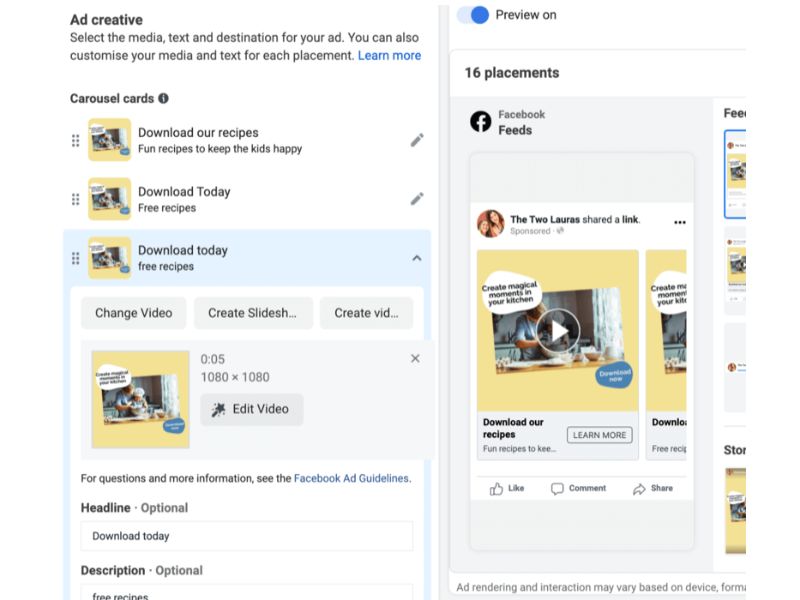Select the Download our recipes card thumbnail
Screen dimensions: 800x600
pyautogui.click(x=110, y=140)
